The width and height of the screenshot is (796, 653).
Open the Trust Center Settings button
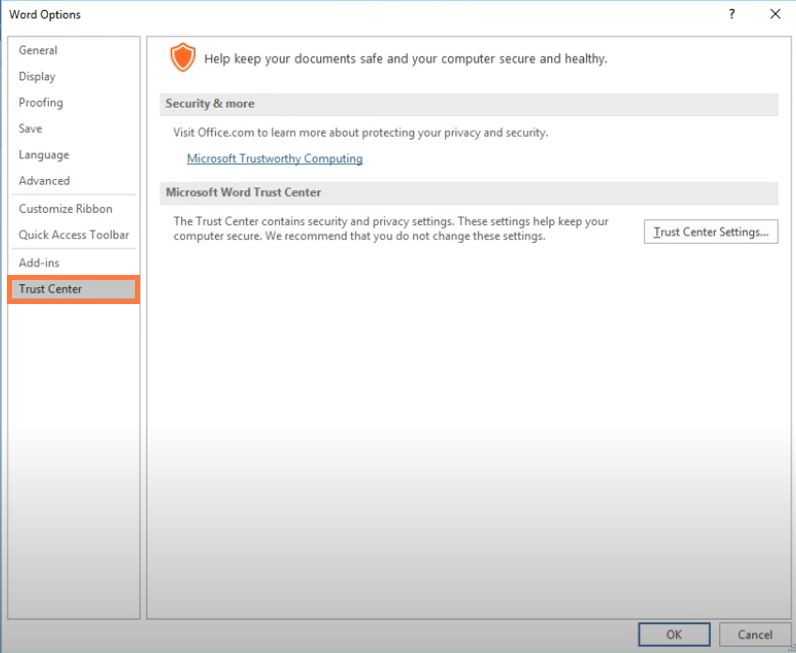pyautogui.click(x=711, y=232)
